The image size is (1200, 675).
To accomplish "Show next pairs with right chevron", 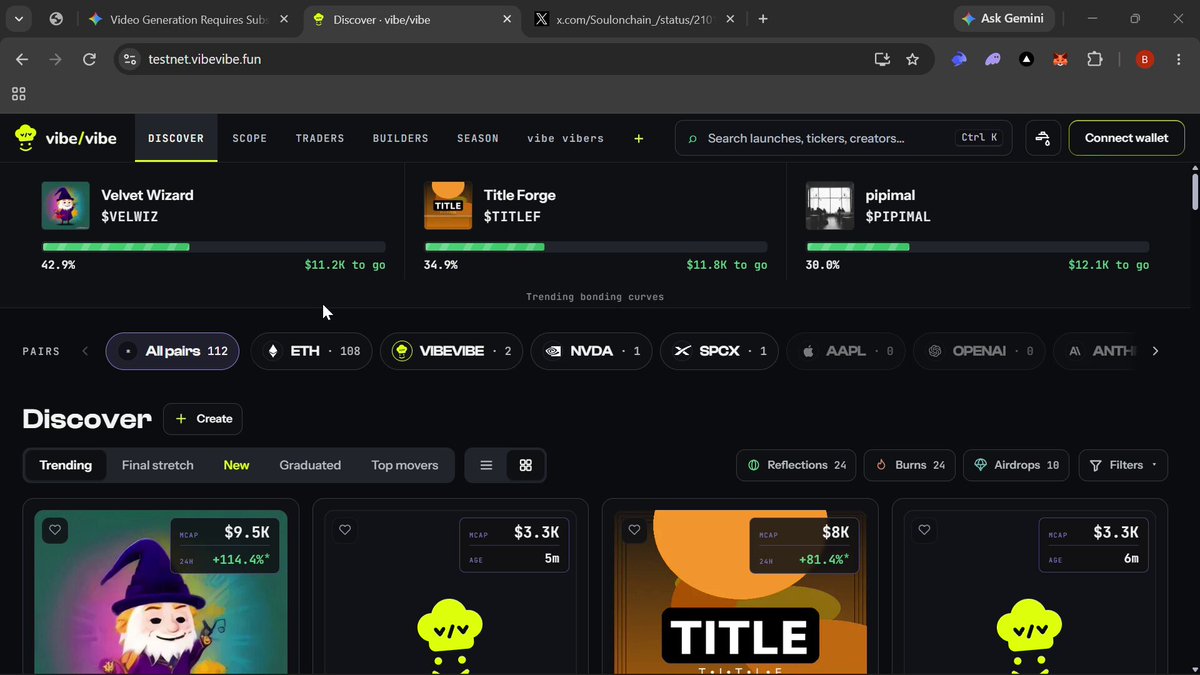I will [1155, 351].
